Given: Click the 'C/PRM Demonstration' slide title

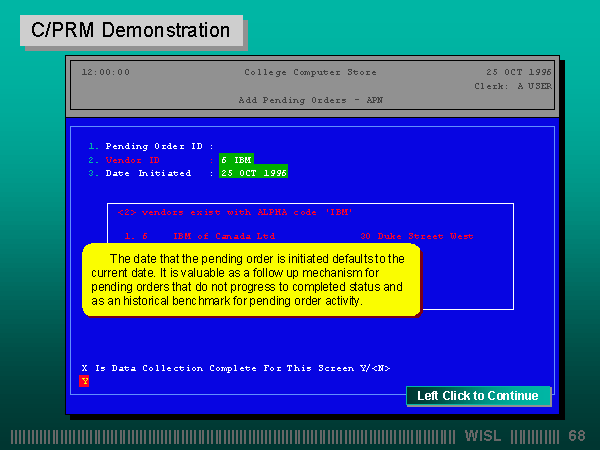Looking at the screenshot, I should click(131, 30).
